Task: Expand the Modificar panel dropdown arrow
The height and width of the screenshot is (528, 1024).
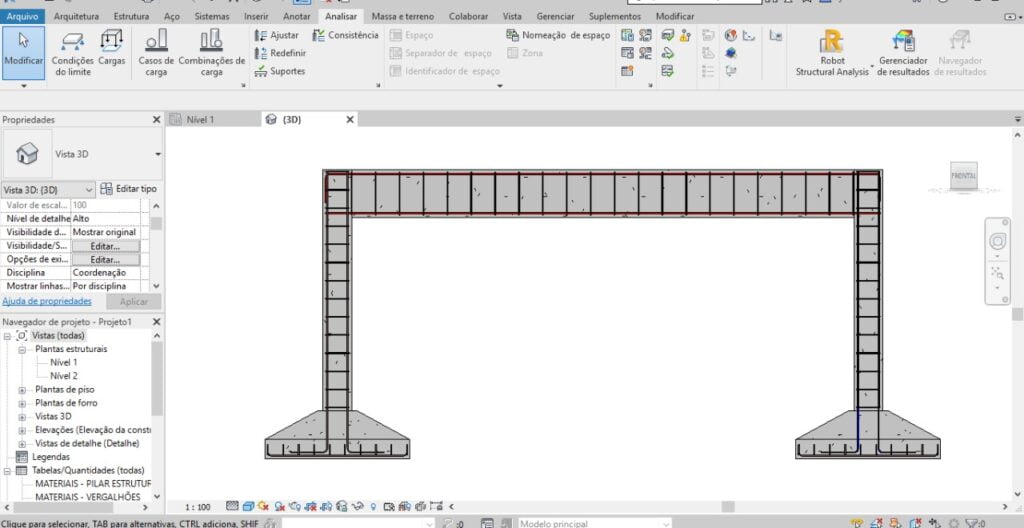Action: [24, 86]
